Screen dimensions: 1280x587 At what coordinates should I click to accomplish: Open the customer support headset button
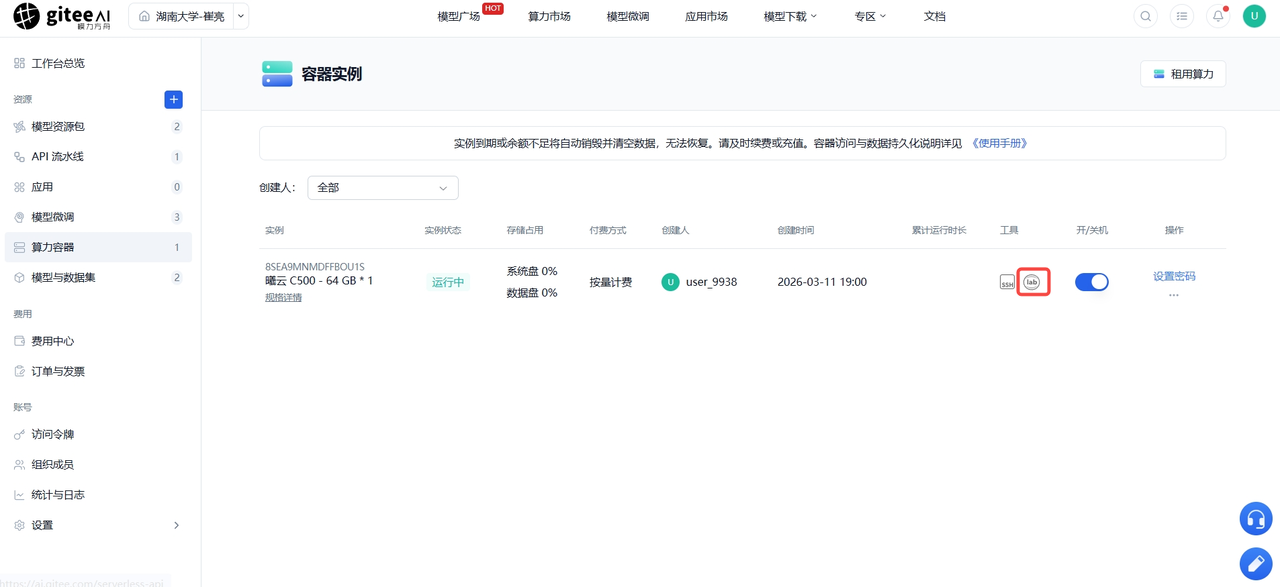pyautogui.click(x=1256, y=519)
